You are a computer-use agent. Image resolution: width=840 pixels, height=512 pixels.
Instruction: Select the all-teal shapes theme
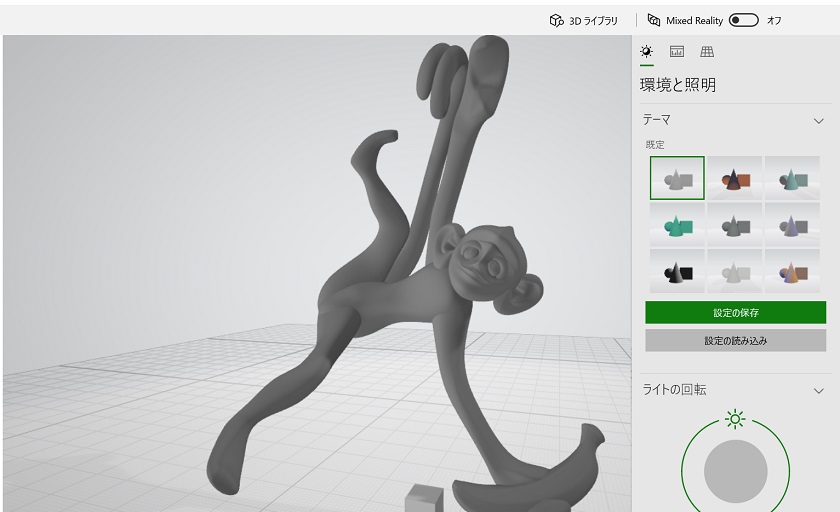[x=677, y=224]
